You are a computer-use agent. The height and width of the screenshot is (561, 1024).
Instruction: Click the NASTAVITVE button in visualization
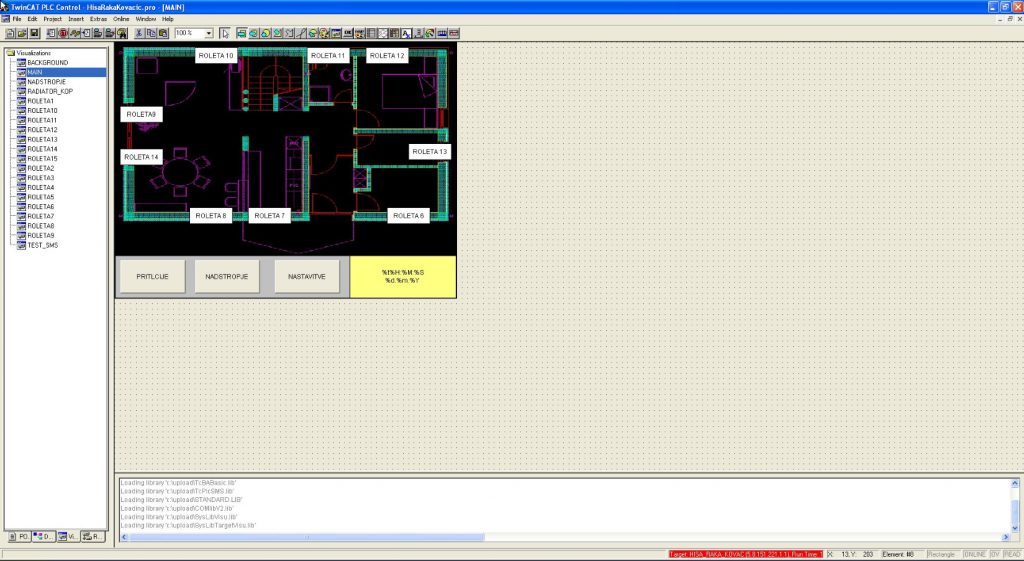(x=307, y=276)
